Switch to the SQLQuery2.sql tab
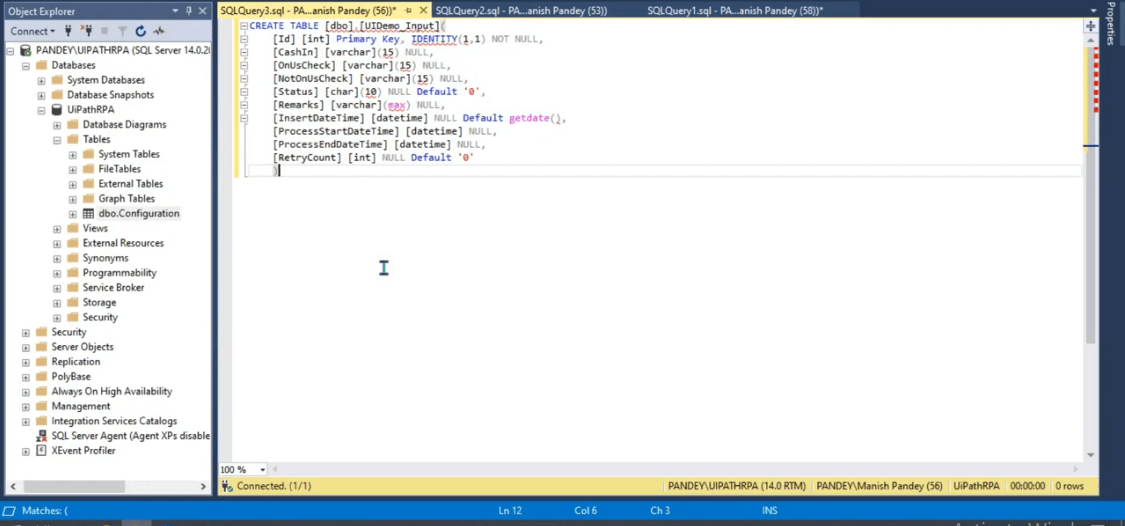Screen dimensions: 1125x526 [x=521, y=11]
